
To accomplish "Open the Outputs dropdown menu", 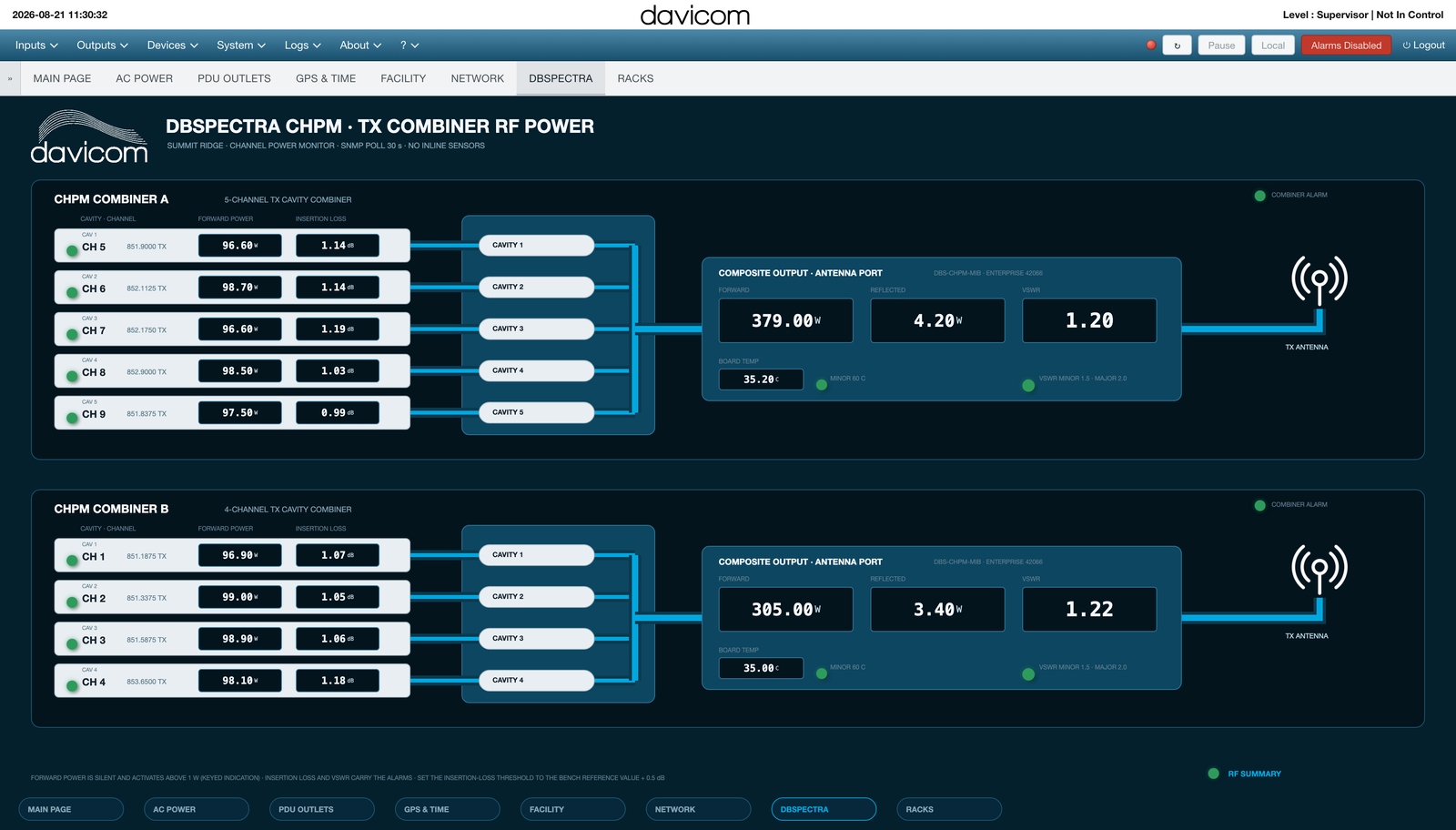I will point(102,46).
